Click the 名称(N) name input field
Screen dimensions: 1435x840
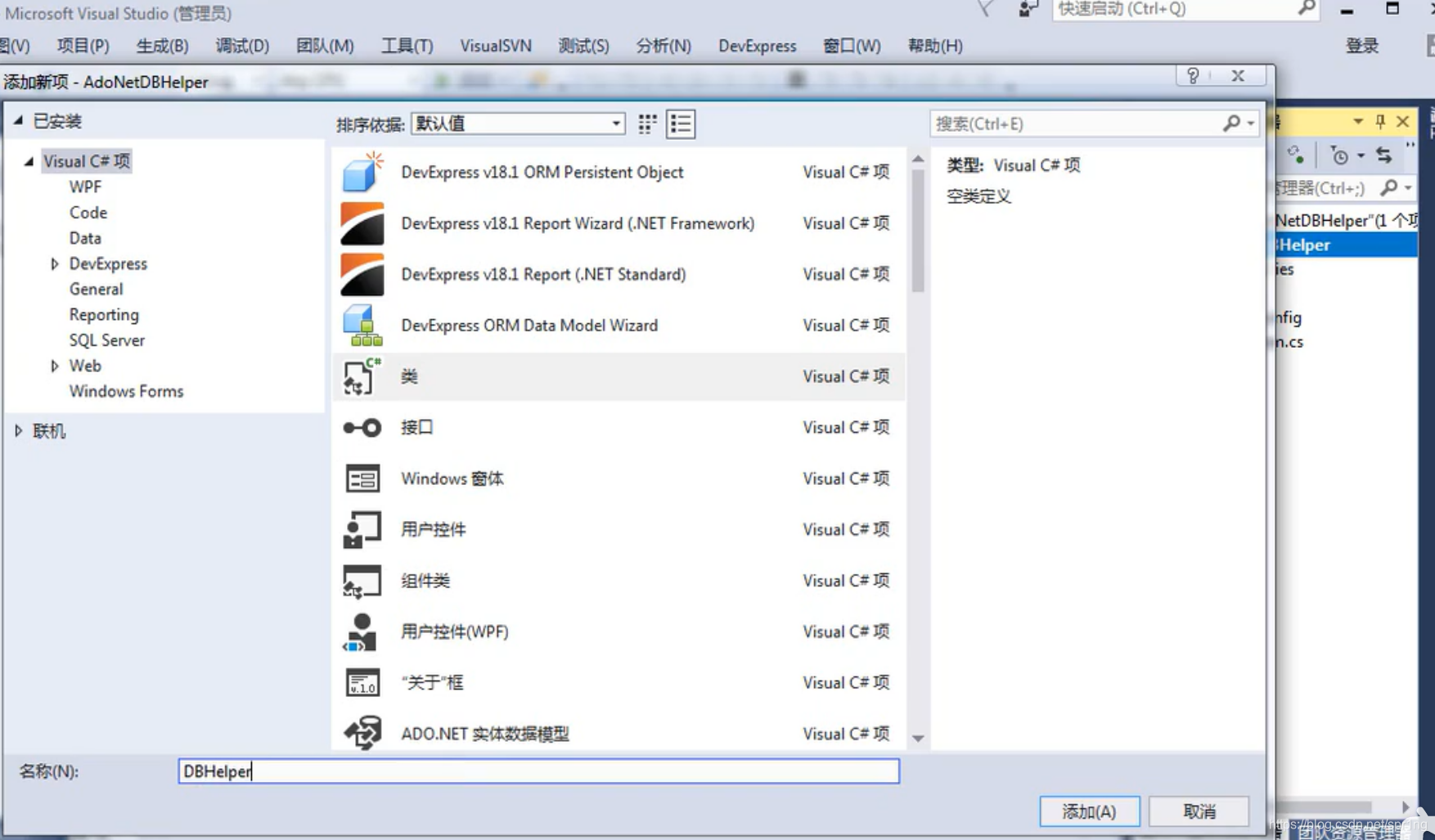[x=538, y=771]
